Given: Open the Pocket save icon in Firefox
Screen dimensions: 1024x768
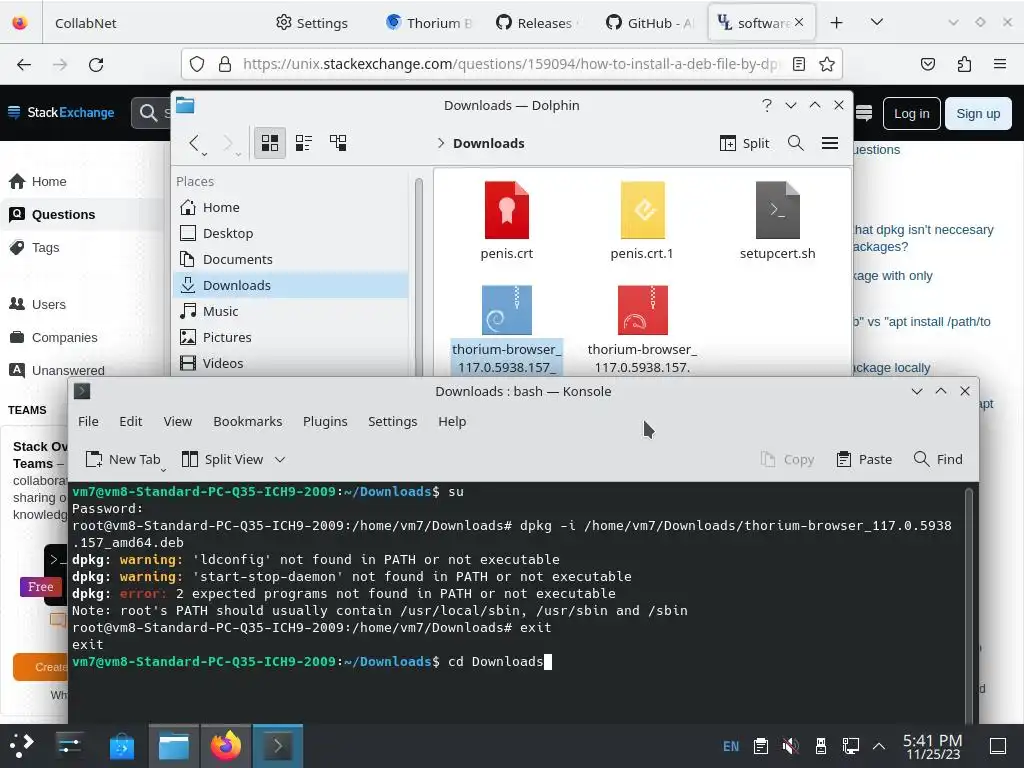Looking at the screenshot, I should [927, 64].
